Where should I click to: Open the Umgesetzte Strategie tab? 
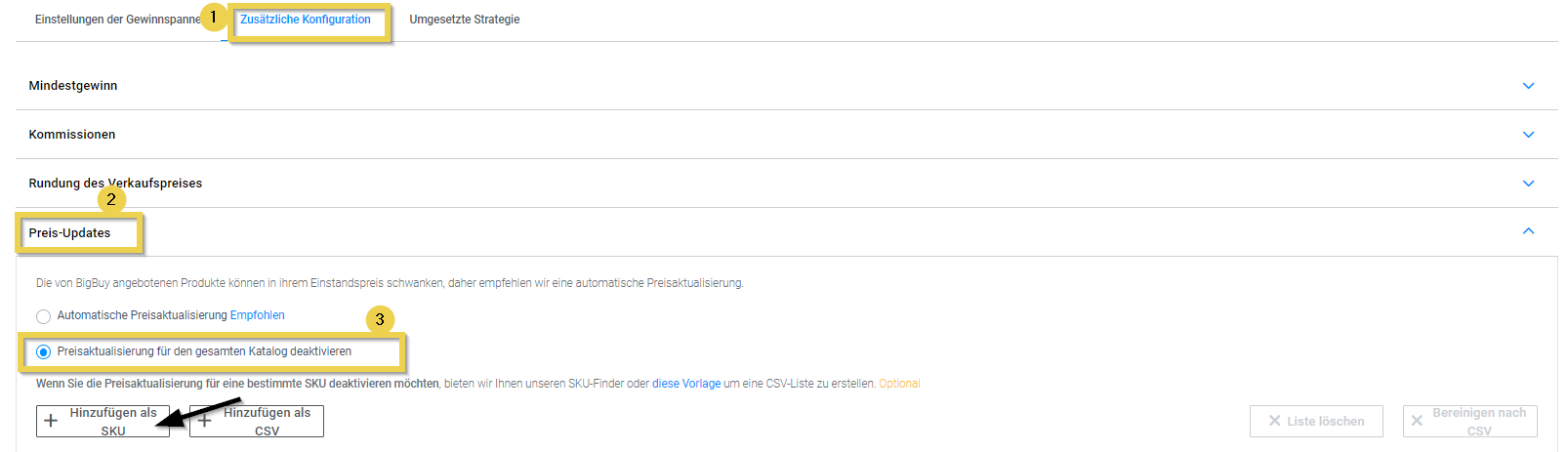(464, 20)
